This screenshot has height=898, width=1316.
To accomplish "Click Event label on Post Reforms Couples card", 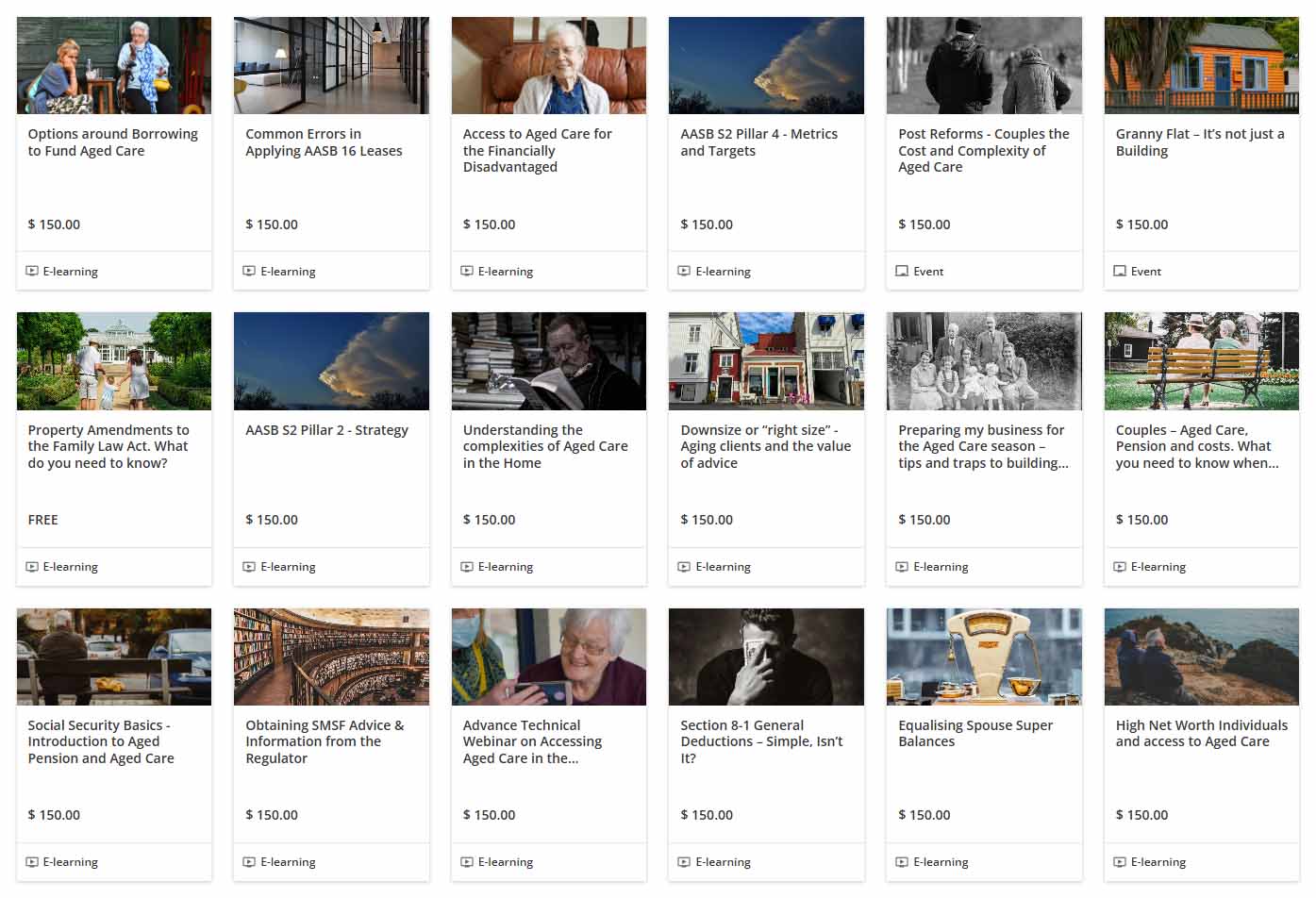I will click(x=928, y=272).
